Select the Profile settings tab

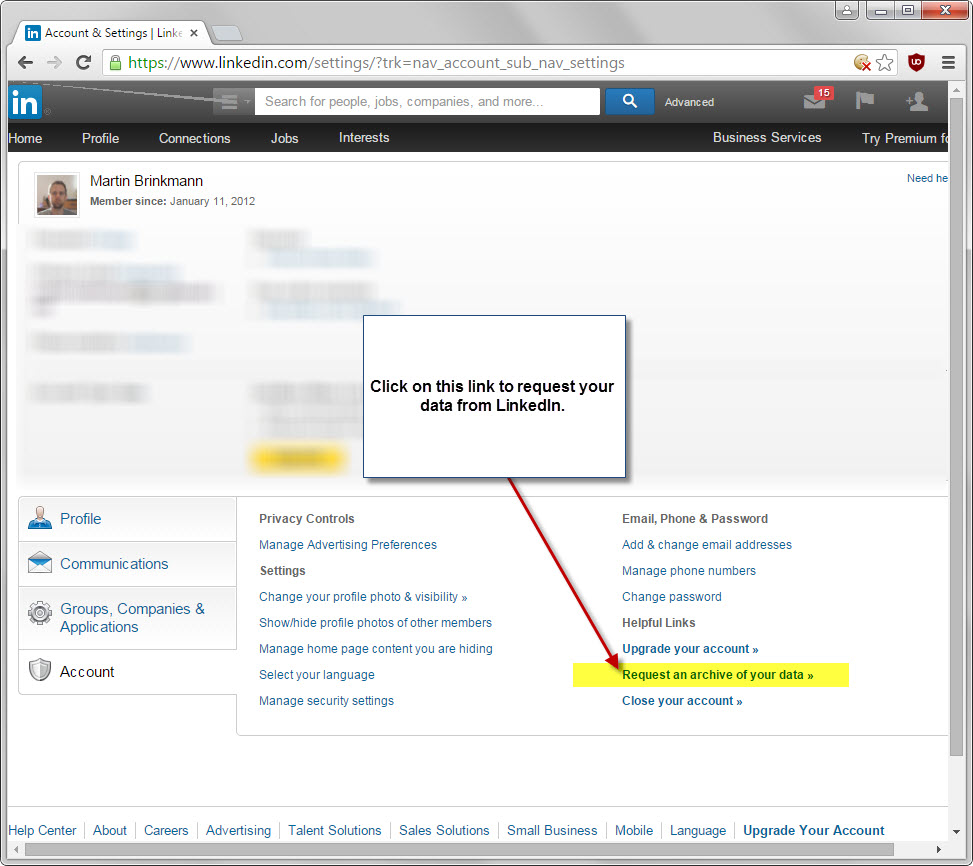pyautogui.click(x=128, y=519)
